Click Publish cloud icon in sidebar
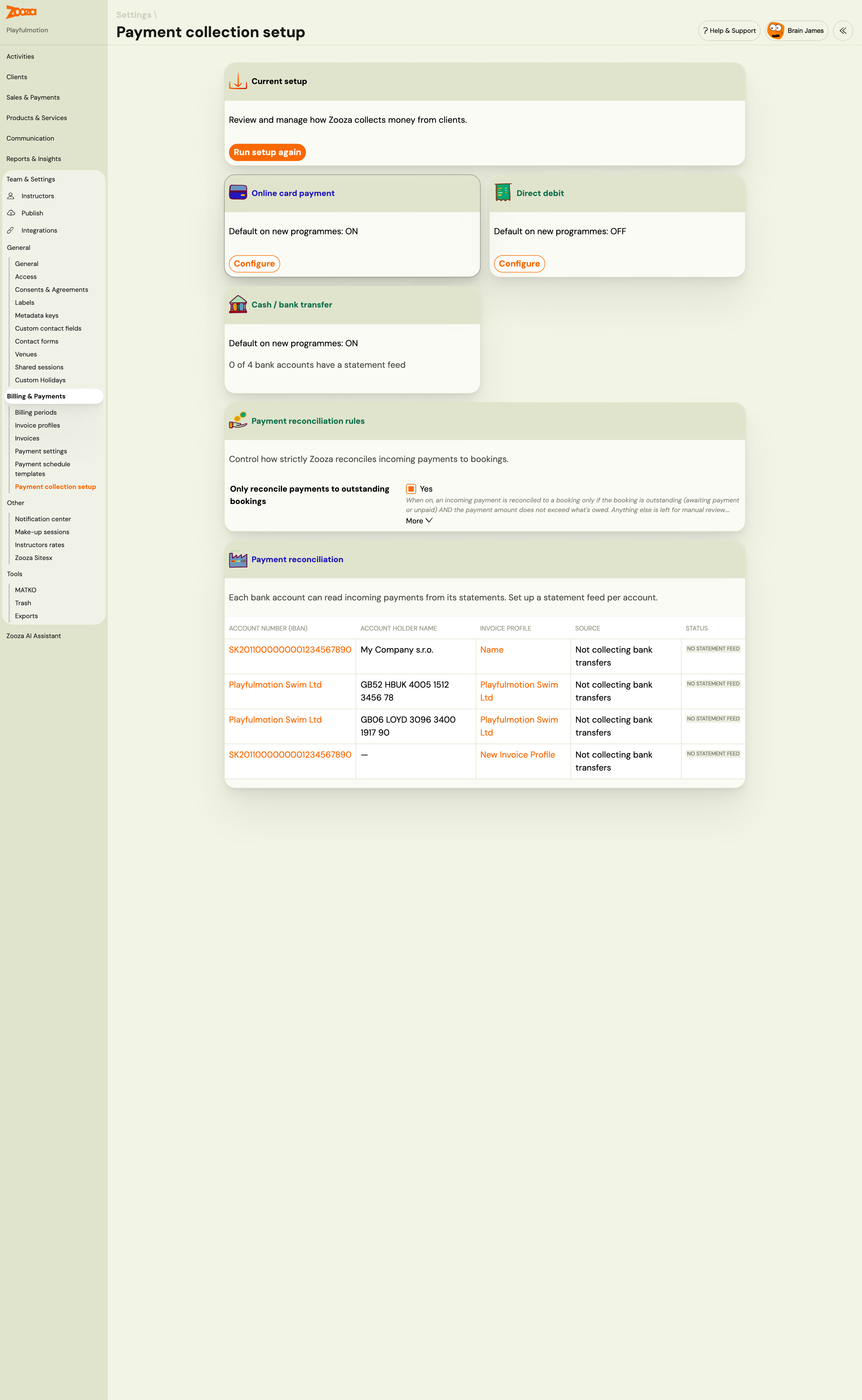Viewport: 862px width, 1400px height. [x=11, y=213]
